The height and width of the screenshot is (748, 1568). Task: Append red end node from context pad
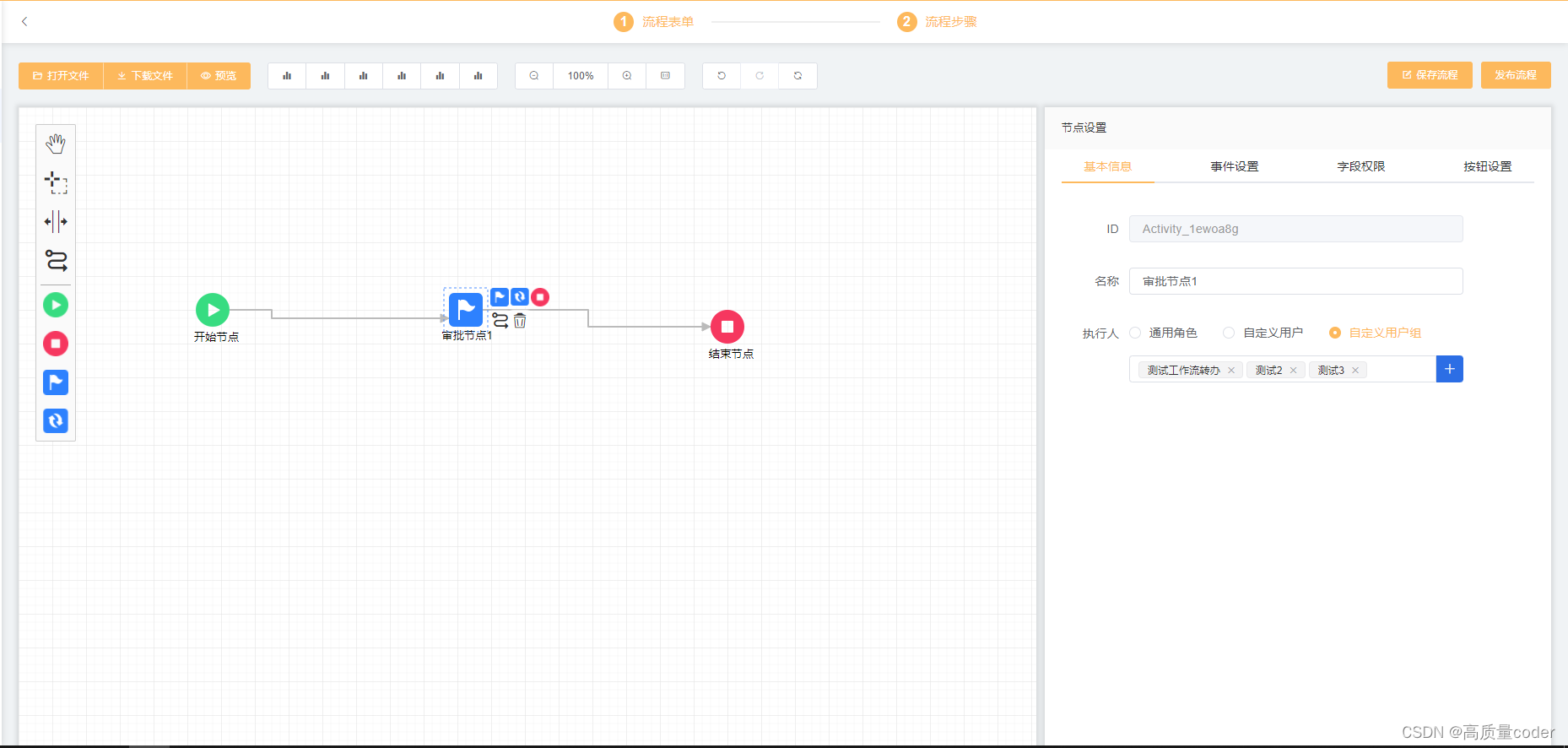pyautogui.click(x=540, y=296)
